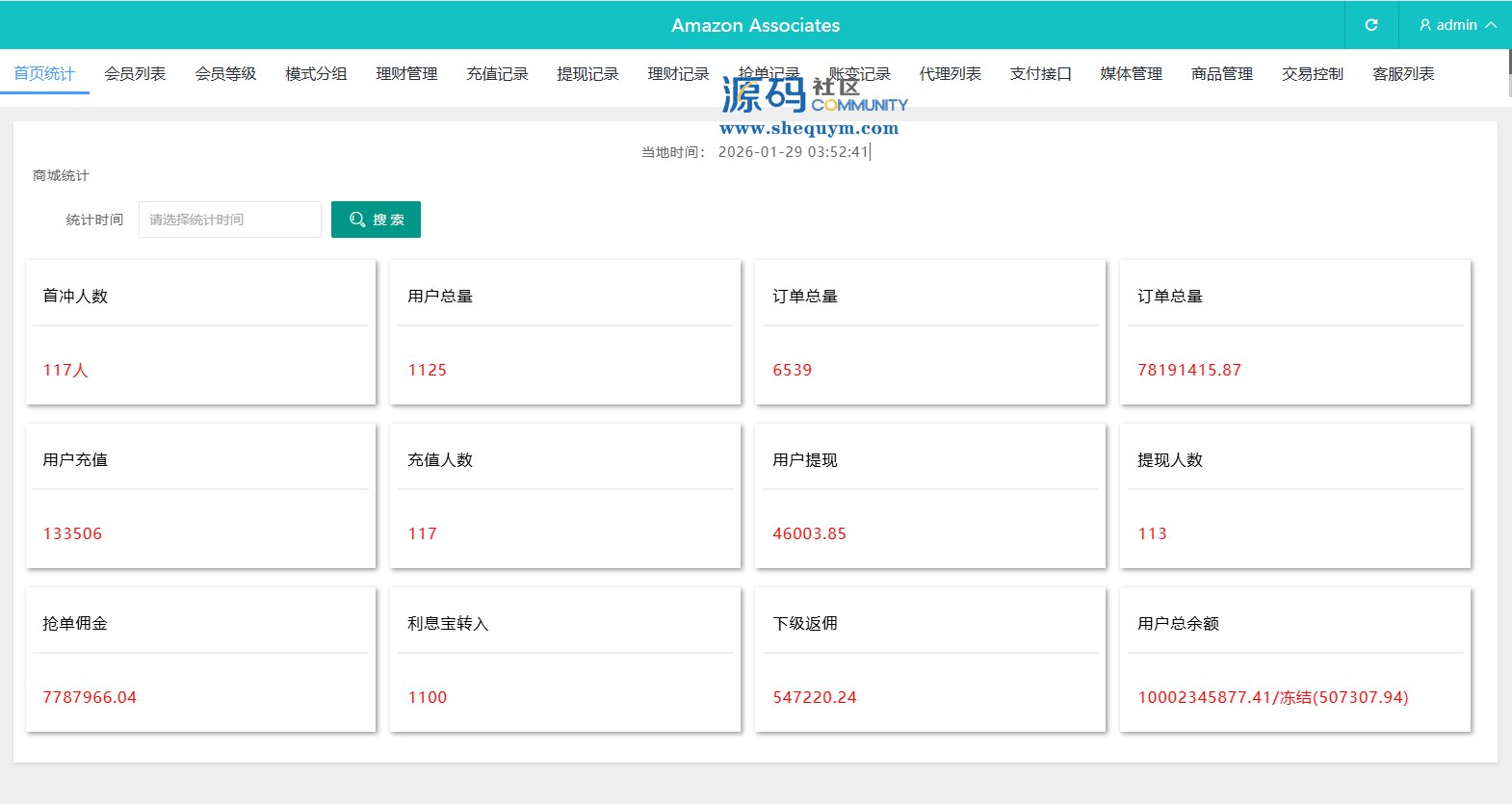This screenshot has width=1512, height=804.
Task: Select the 商品管理 tab
Action: (1221, 74)
